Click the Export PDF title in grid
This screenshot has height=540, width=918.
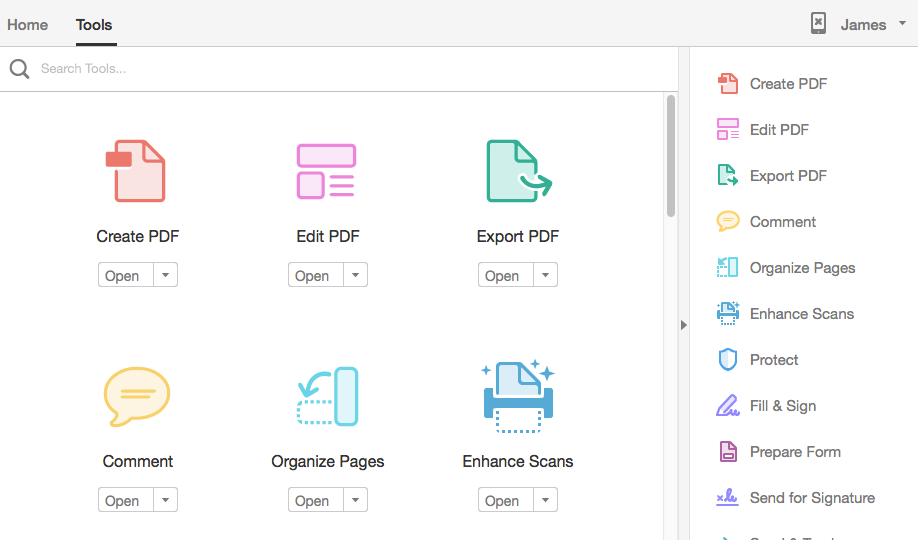518,236
